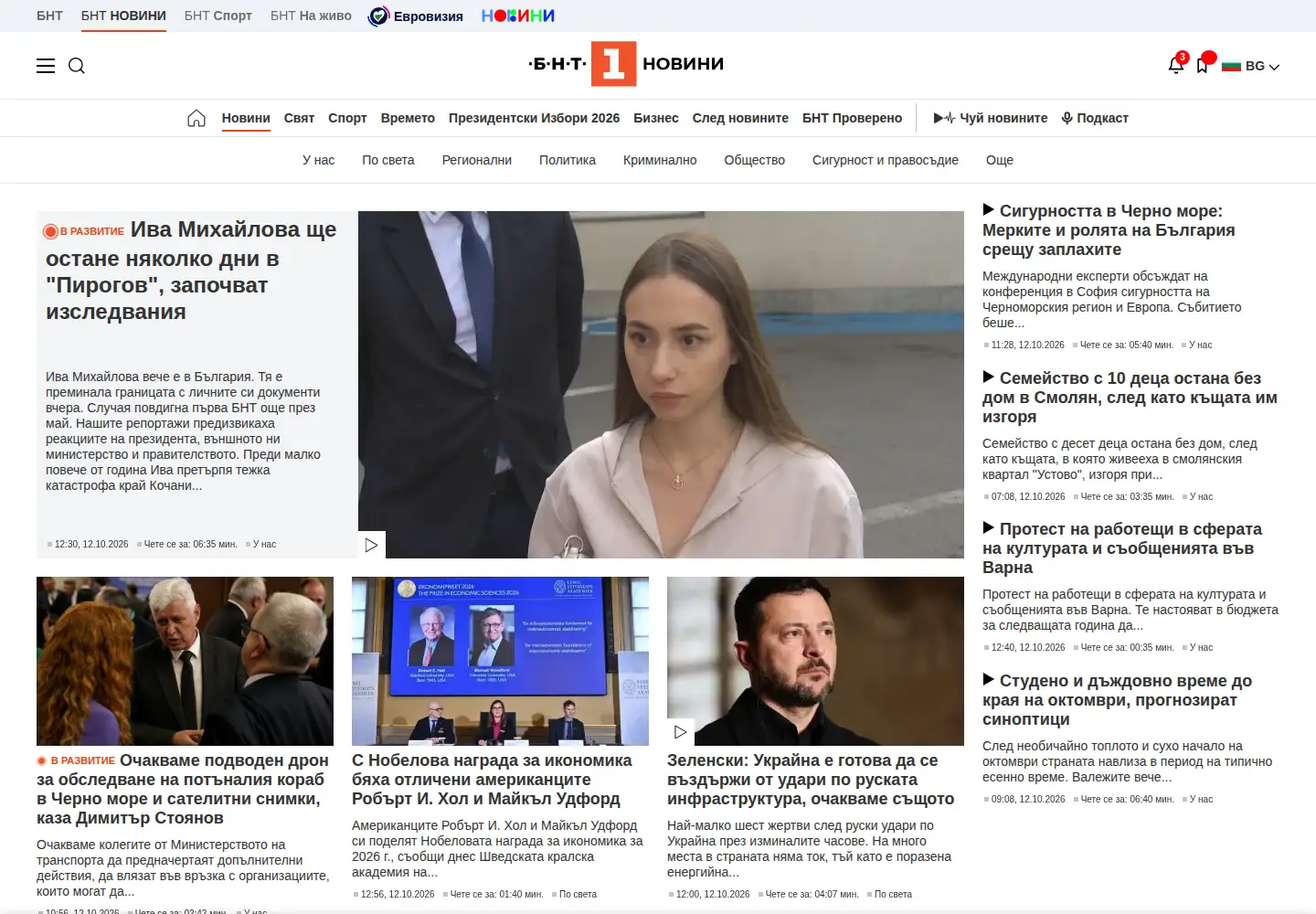
Task: Open БНТ Проверено menu item
Action: coord(852,118)
